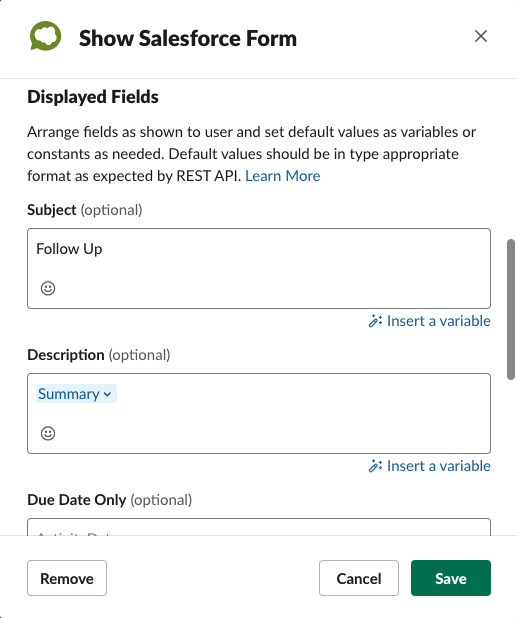Cancel the form changes
517x618 pixels.
coord(359,578)
